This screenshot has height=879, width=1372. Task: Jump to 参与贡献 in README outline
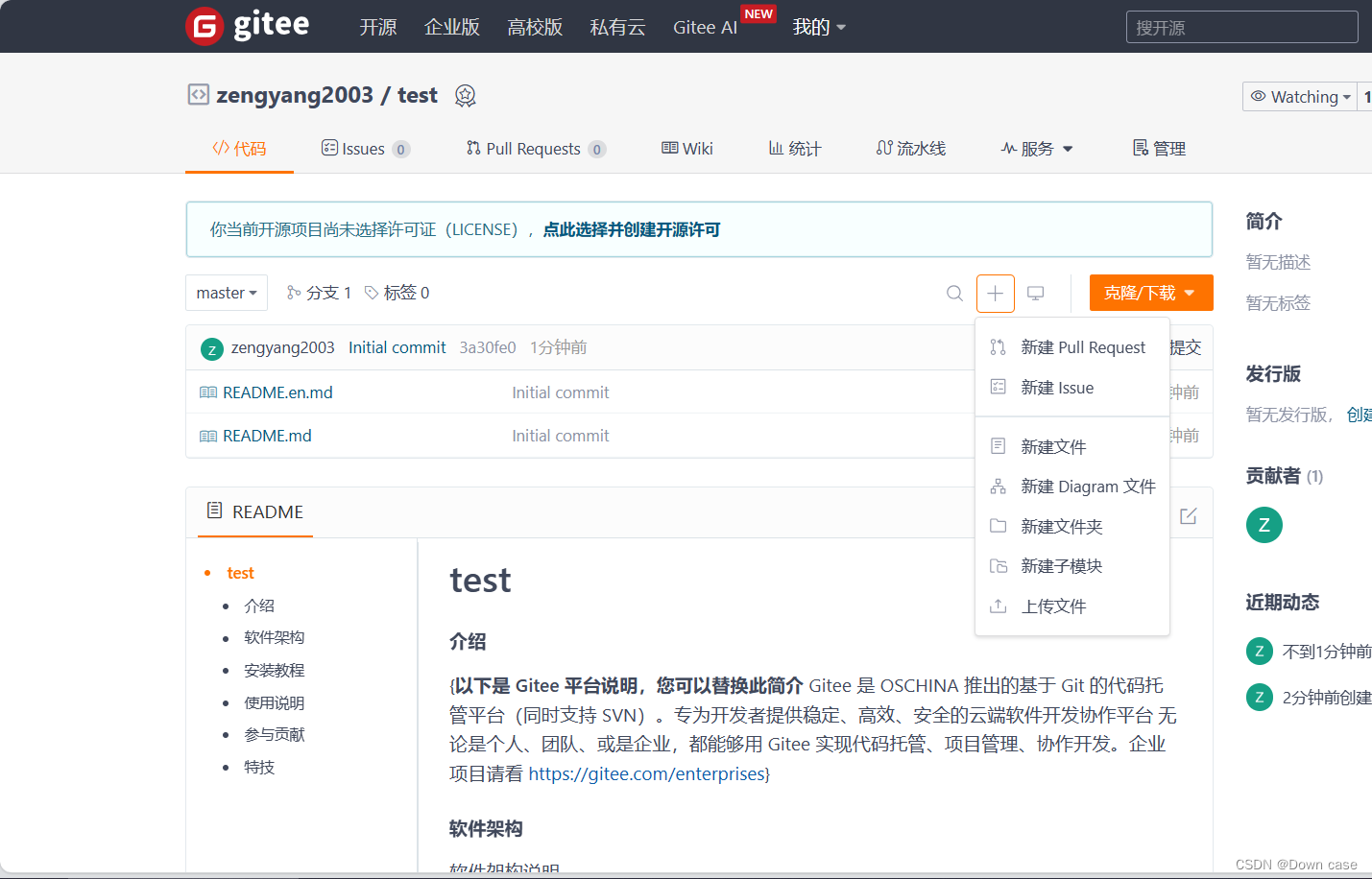tap(275, 734)
